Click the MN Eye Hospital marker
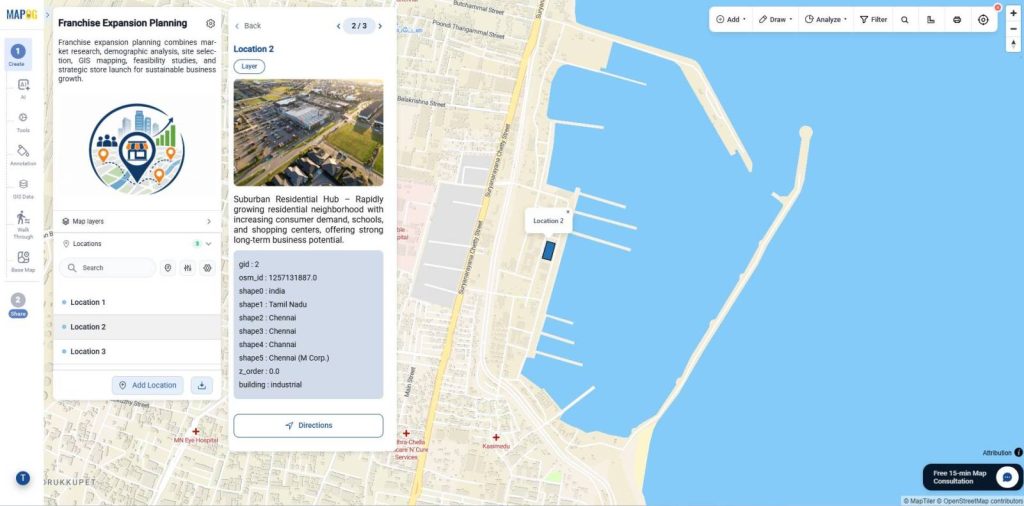The image size is (1024, 506). [x=195, y=432]
